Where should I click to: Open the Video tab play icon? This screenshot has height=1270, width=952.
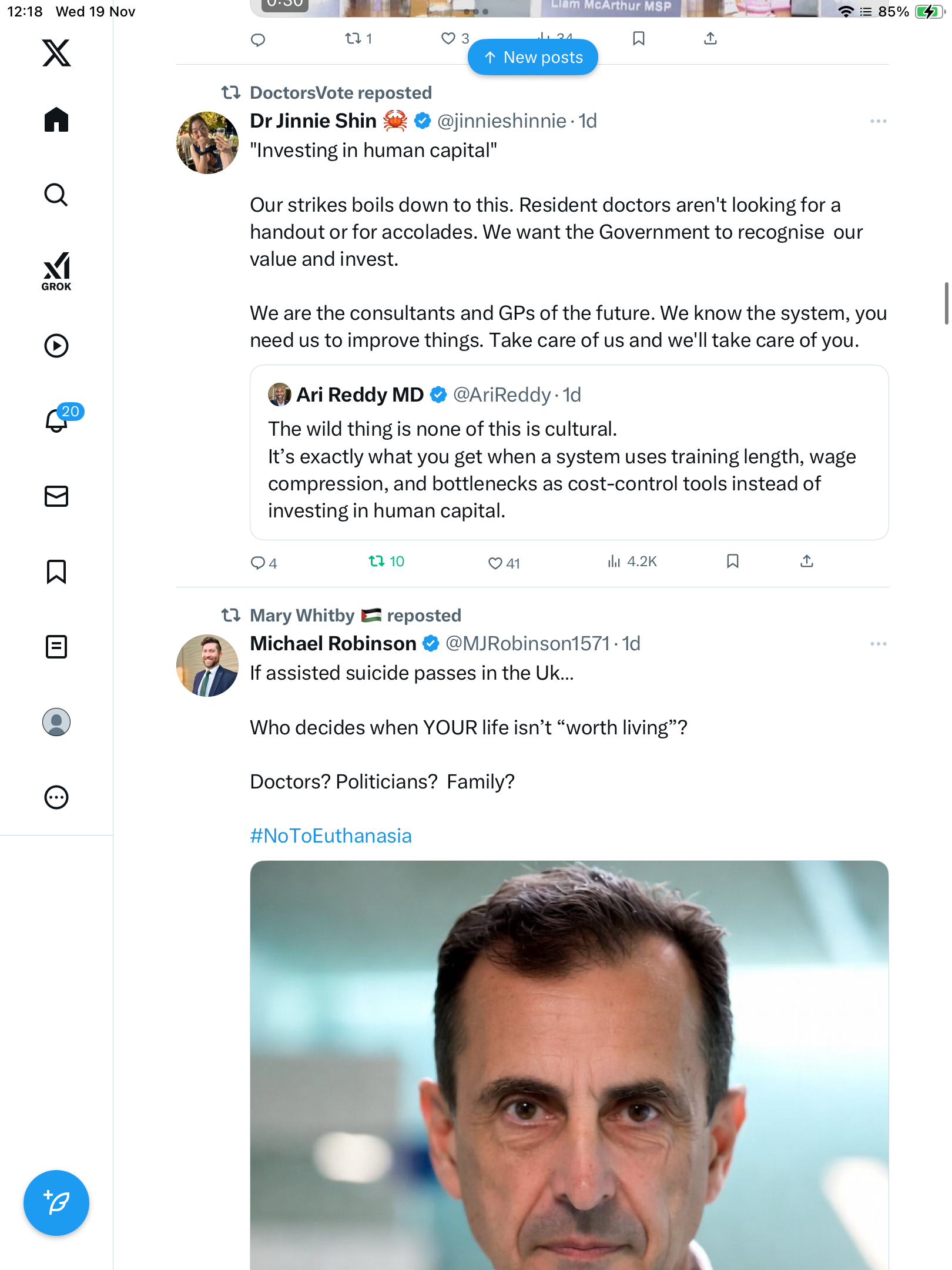point(56,346)
